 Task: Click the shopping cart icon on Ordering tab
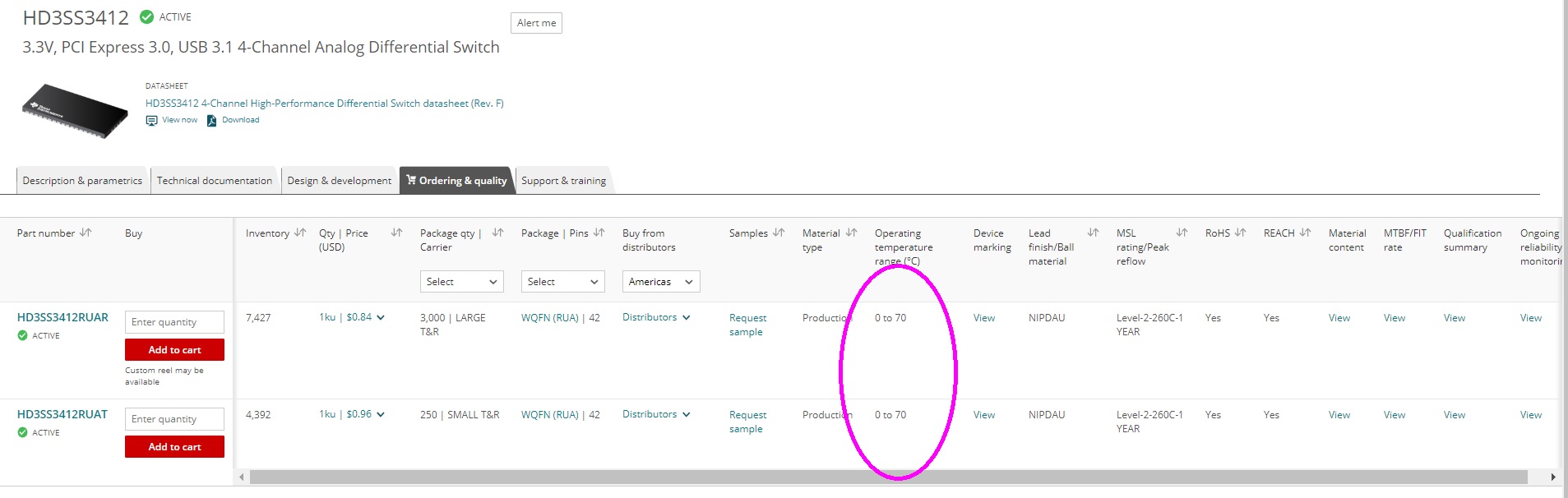(411, 180)
